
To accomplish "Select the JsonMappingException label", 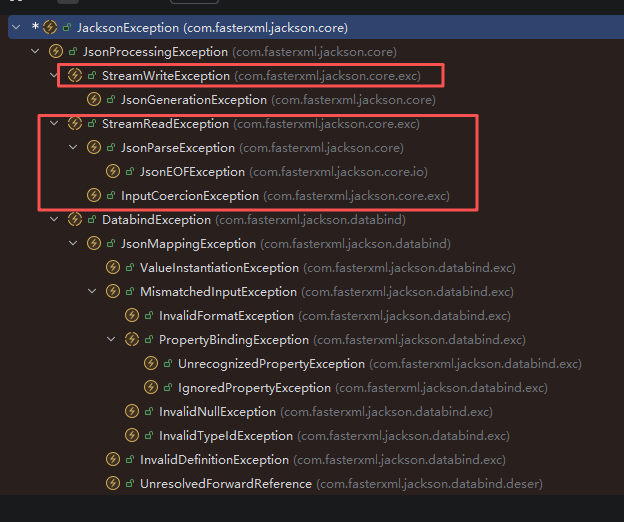I will click(188, 244).
